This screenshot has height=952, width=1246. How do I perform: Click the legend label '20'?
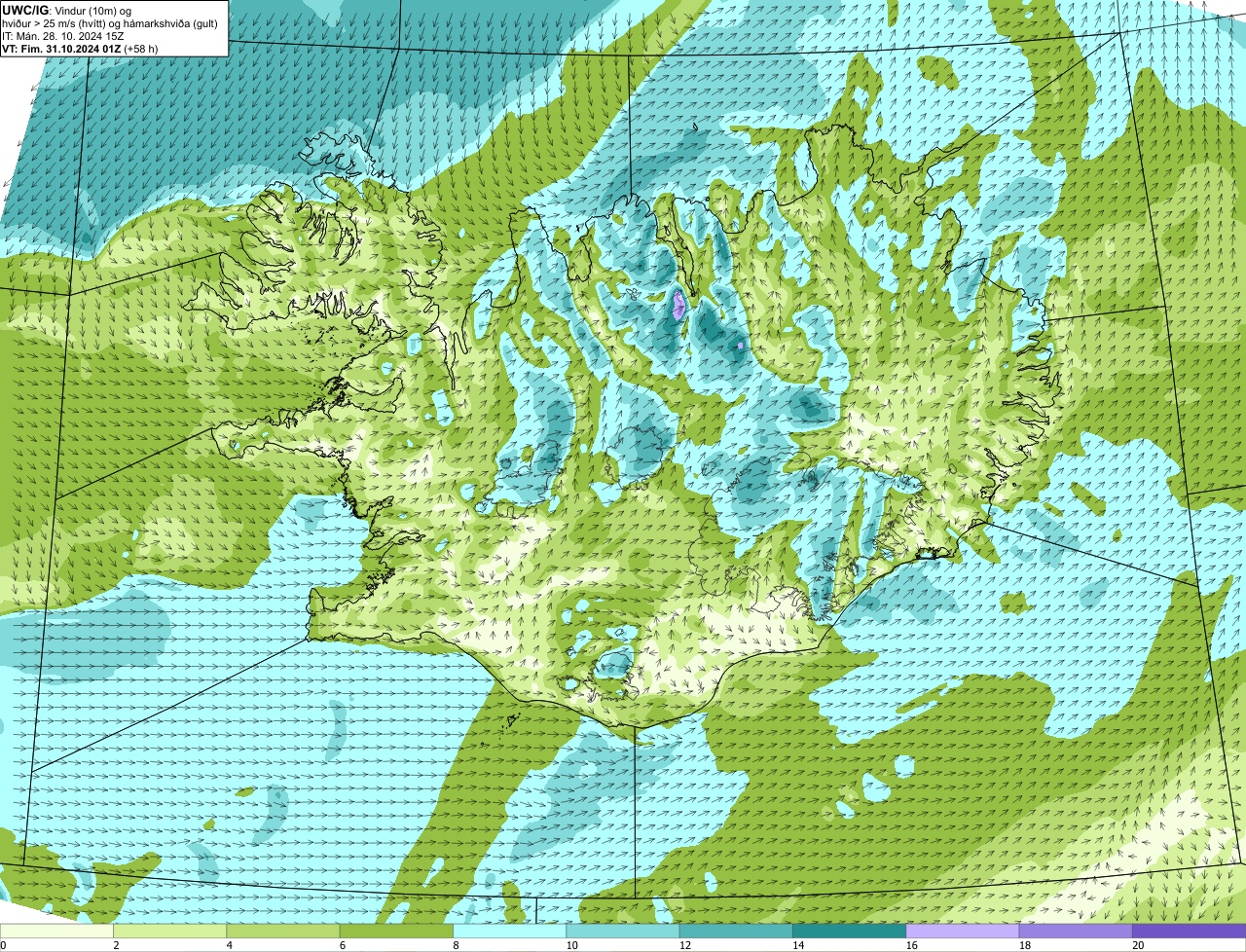pos(1138,944)
